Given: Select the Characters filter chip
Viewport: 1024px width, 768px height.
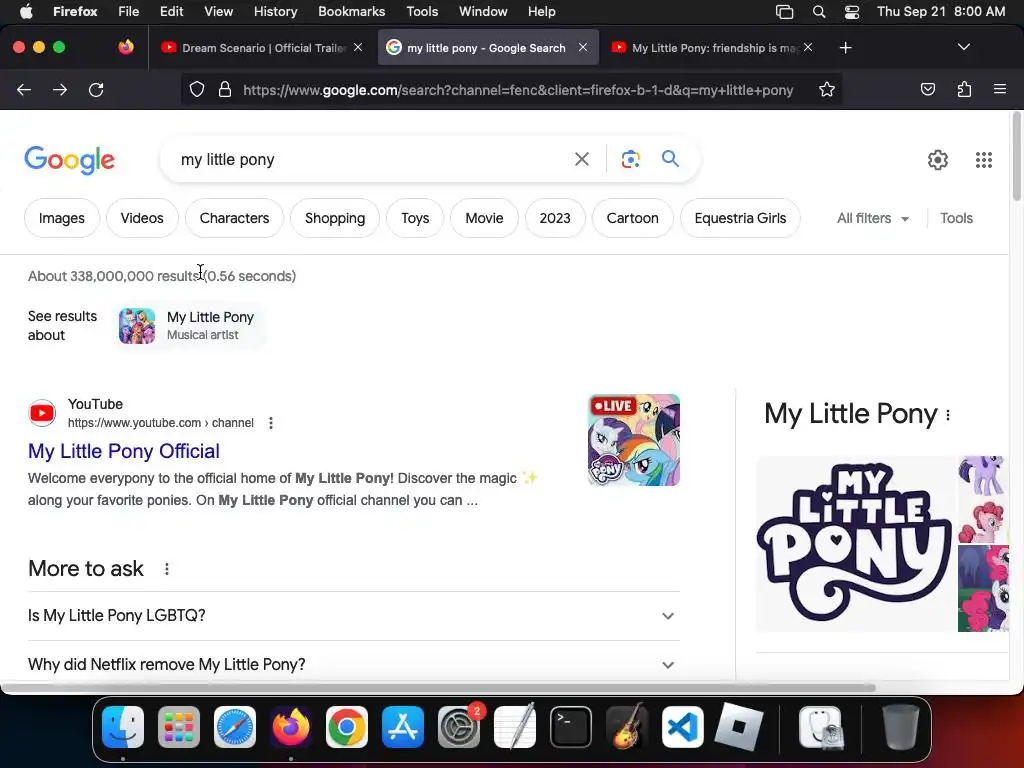Looking at the screenshot, I should click(x=234, y=218).
